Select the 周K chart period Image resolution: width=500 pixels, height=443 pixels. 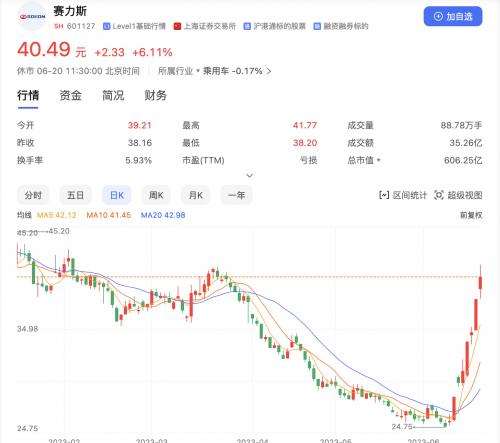tap(156, 195)
